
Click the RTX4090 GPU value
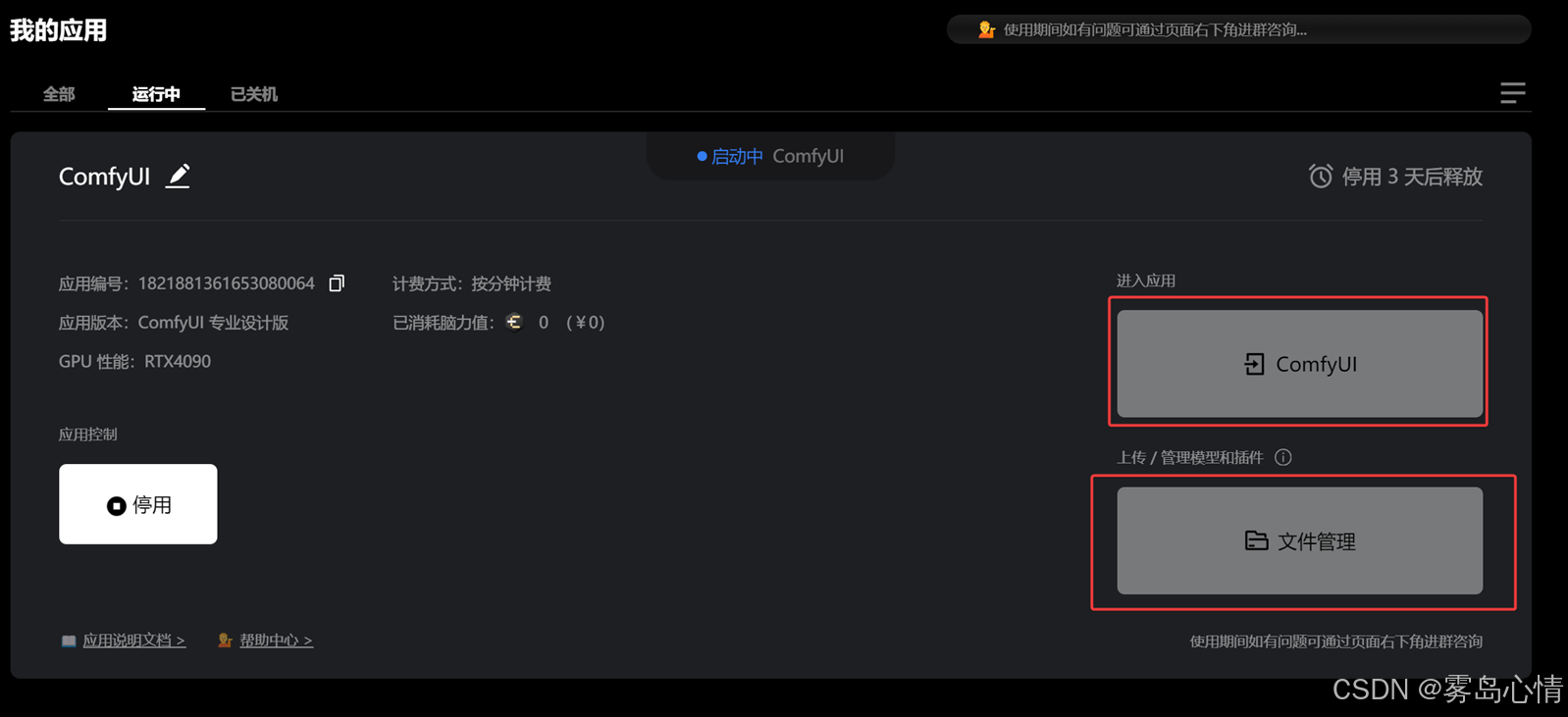tap(178, 361)
